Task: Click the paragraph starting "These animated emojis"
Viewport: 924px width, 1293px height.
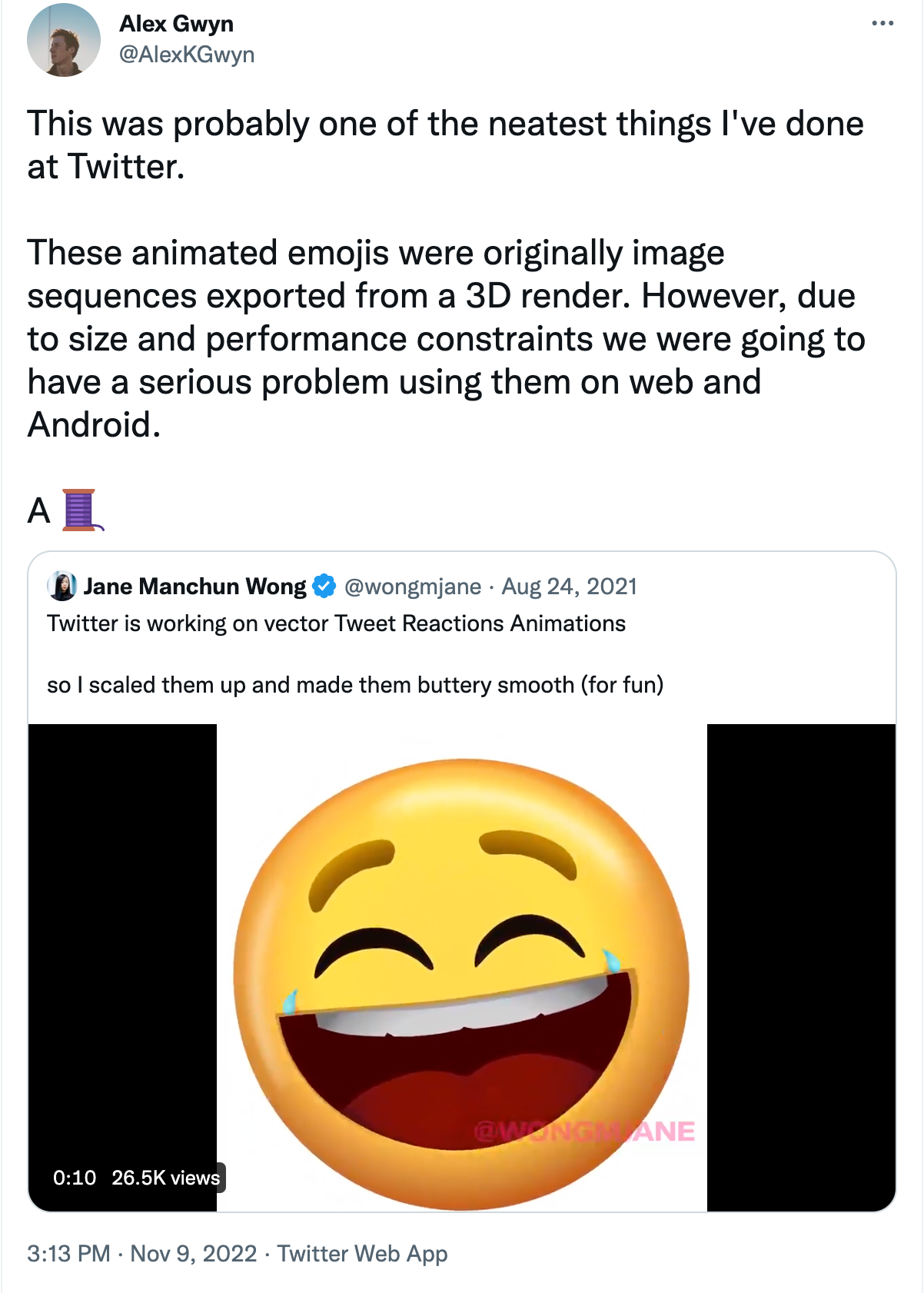Action: 446,338
